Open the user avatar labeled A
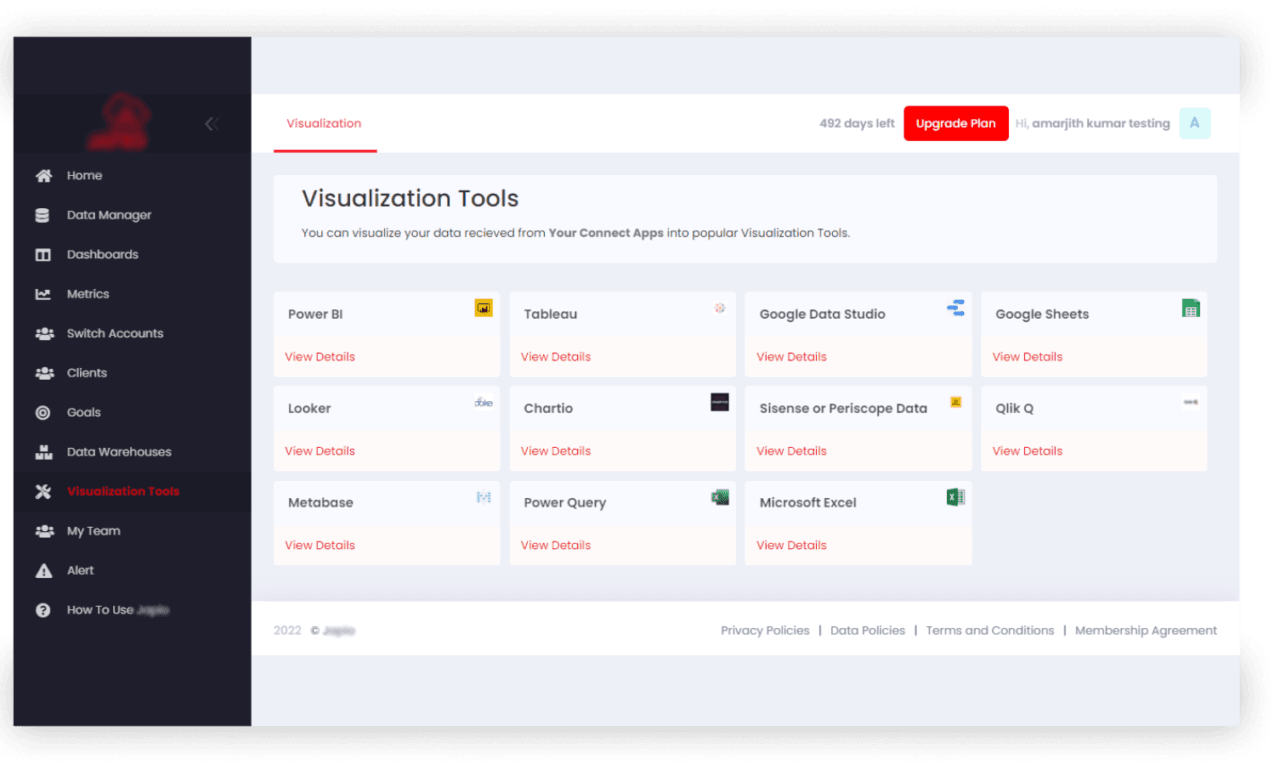Image resolution: width=1280 pixels, height=770 pixels. pyautogui.click(x=1195, y=124)
